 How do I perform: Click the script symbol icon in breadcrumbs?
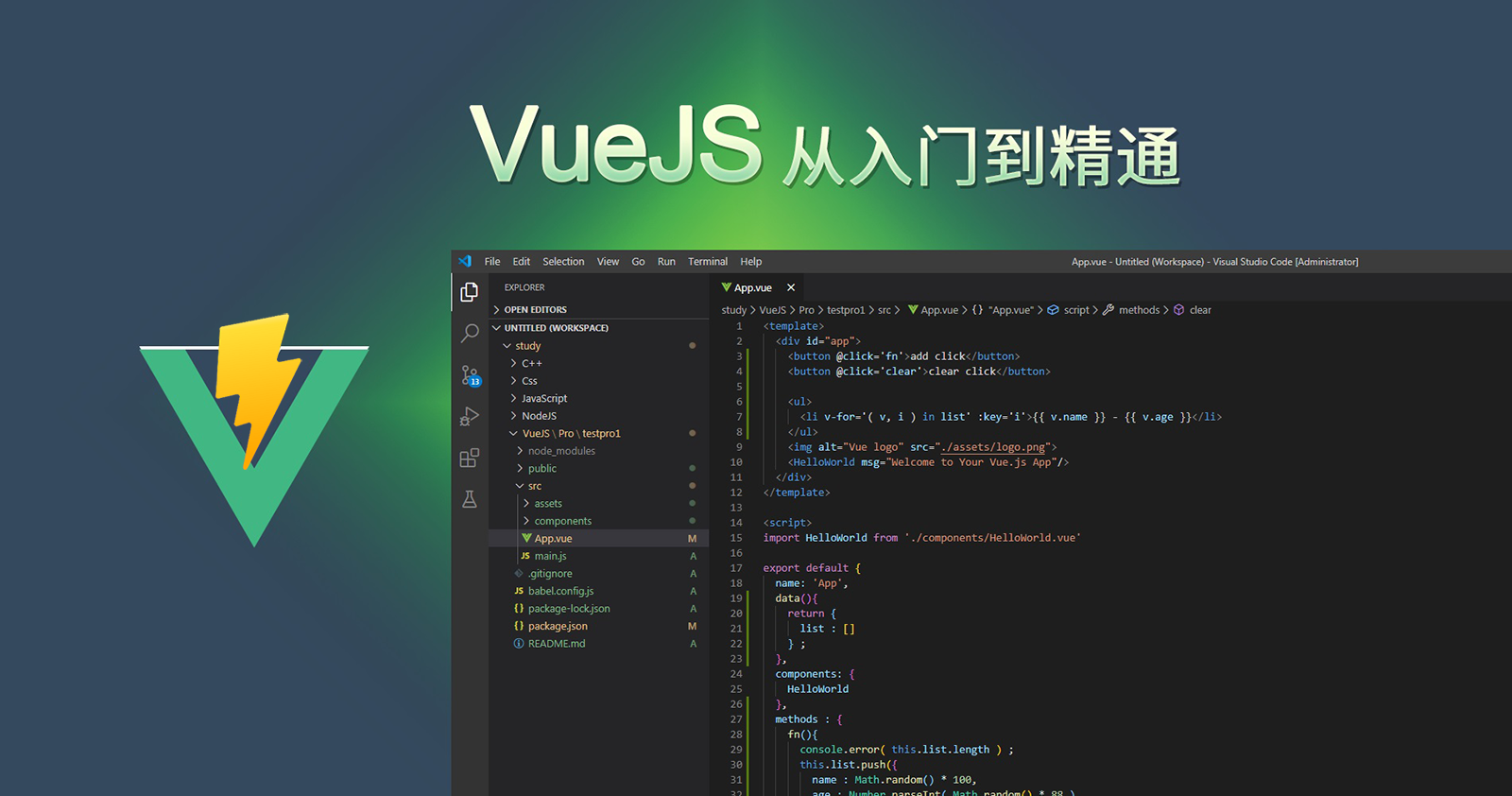click(1053, 310)
